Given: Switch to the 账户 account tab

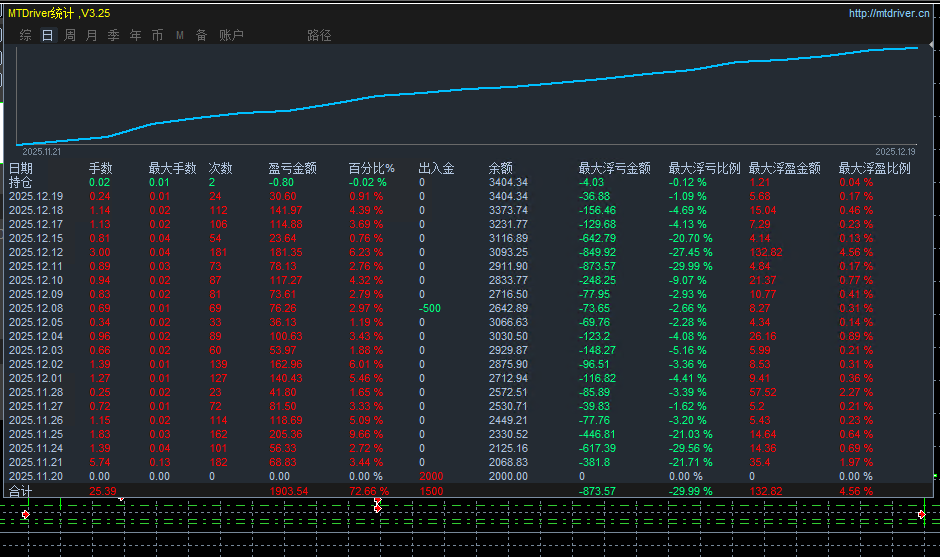Looking at the screenshot, I should tap(230, 35).
